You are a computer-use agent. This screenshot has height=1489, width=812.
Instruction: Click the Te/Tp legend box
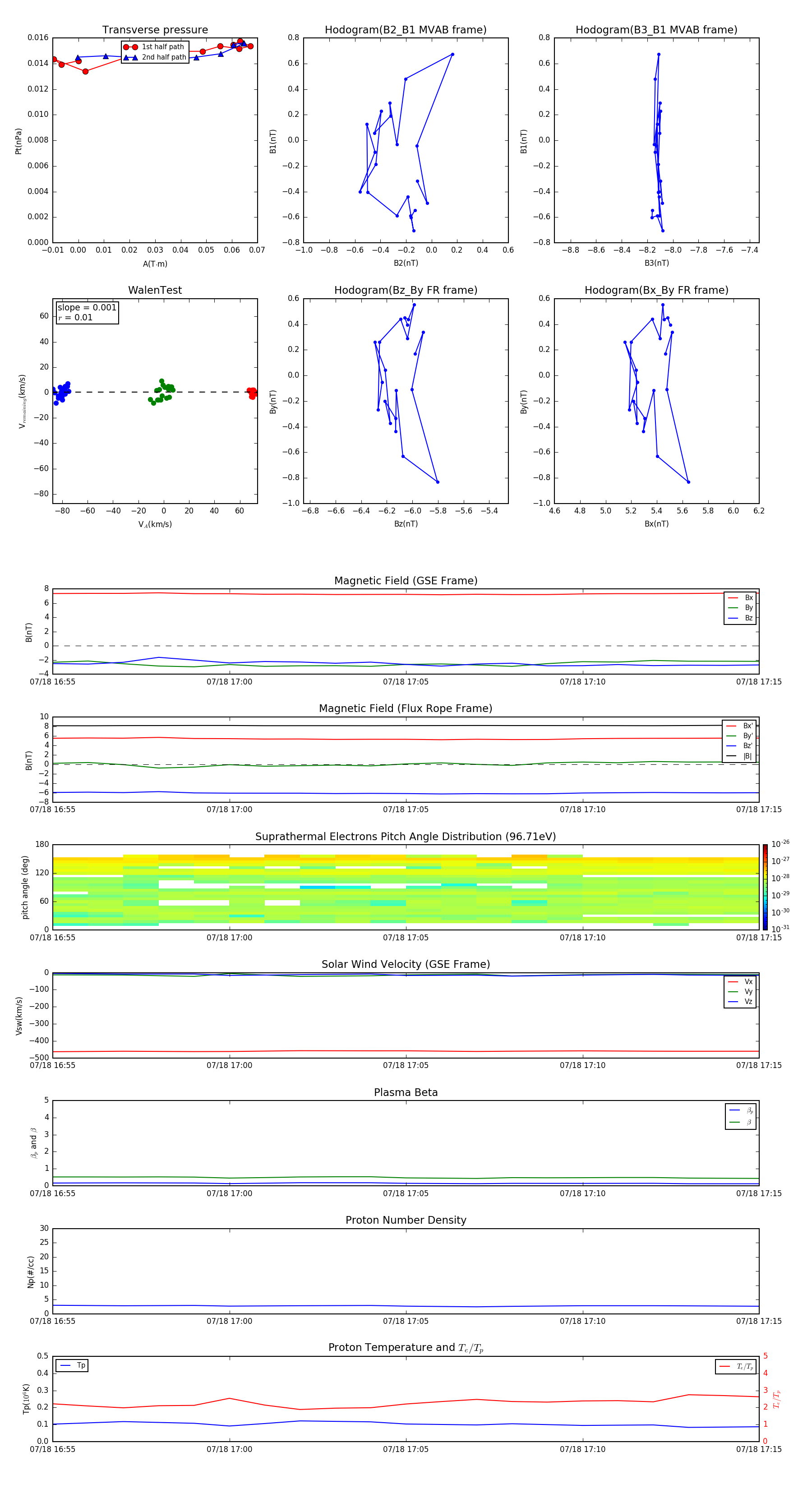[736, 1366]
